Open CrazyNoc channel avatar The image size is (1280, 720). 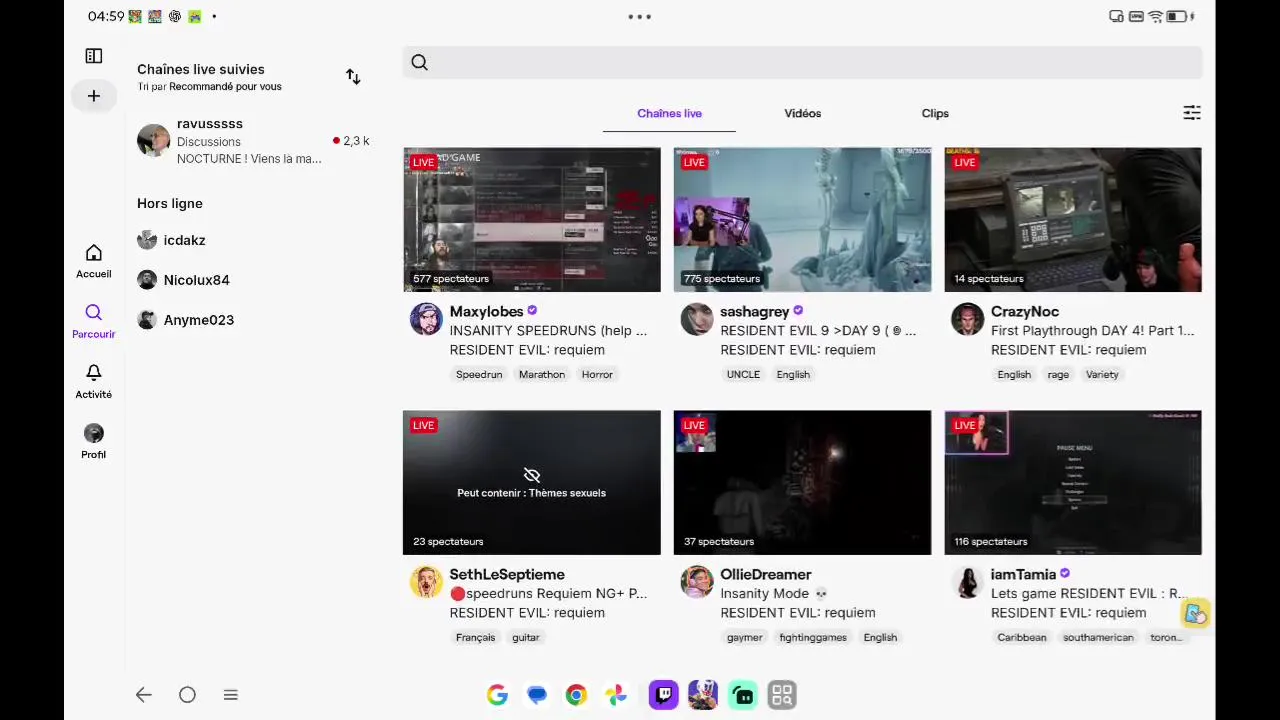[967, 320]
